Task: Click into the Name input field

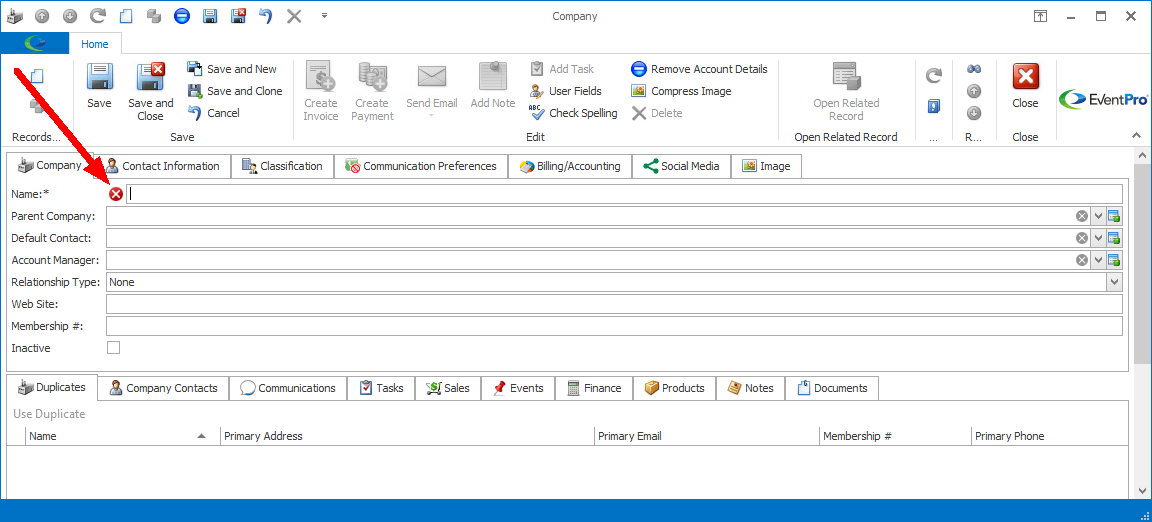Action: point(624,194)
